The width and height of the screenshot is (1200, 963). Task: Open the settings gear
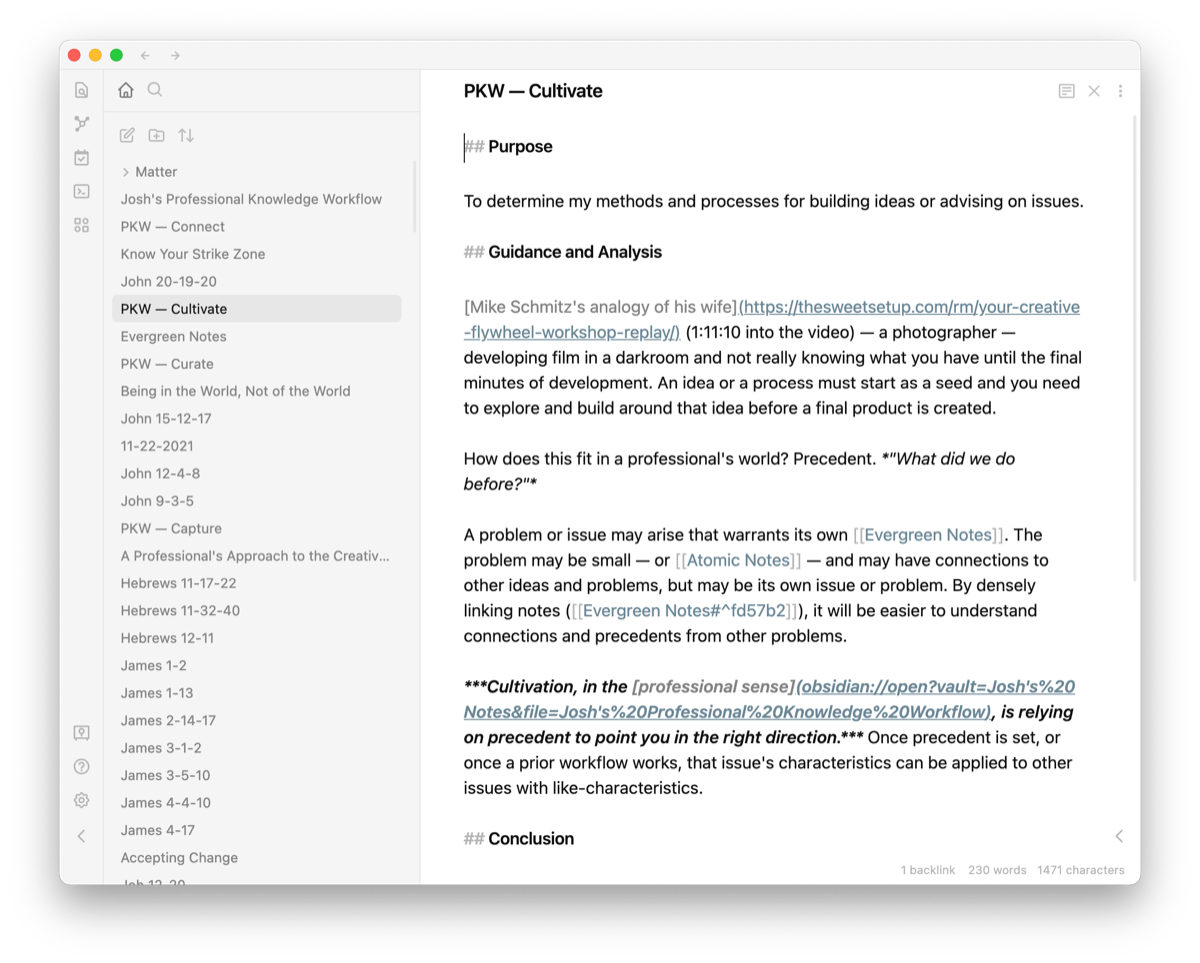(x=82, y=801)
